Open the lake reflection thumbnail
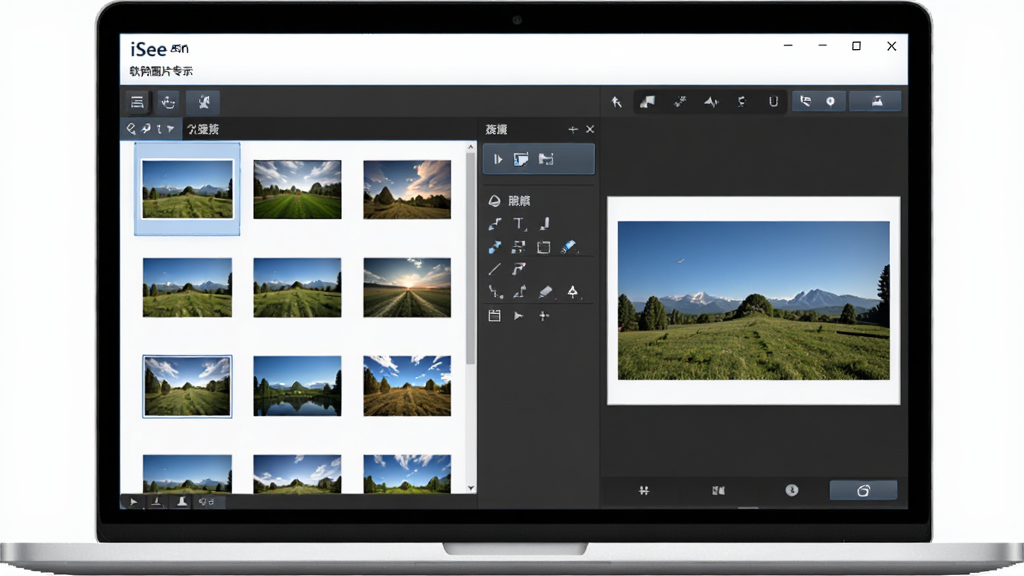This screenshot has height=576, width=1024. point(297,386)
